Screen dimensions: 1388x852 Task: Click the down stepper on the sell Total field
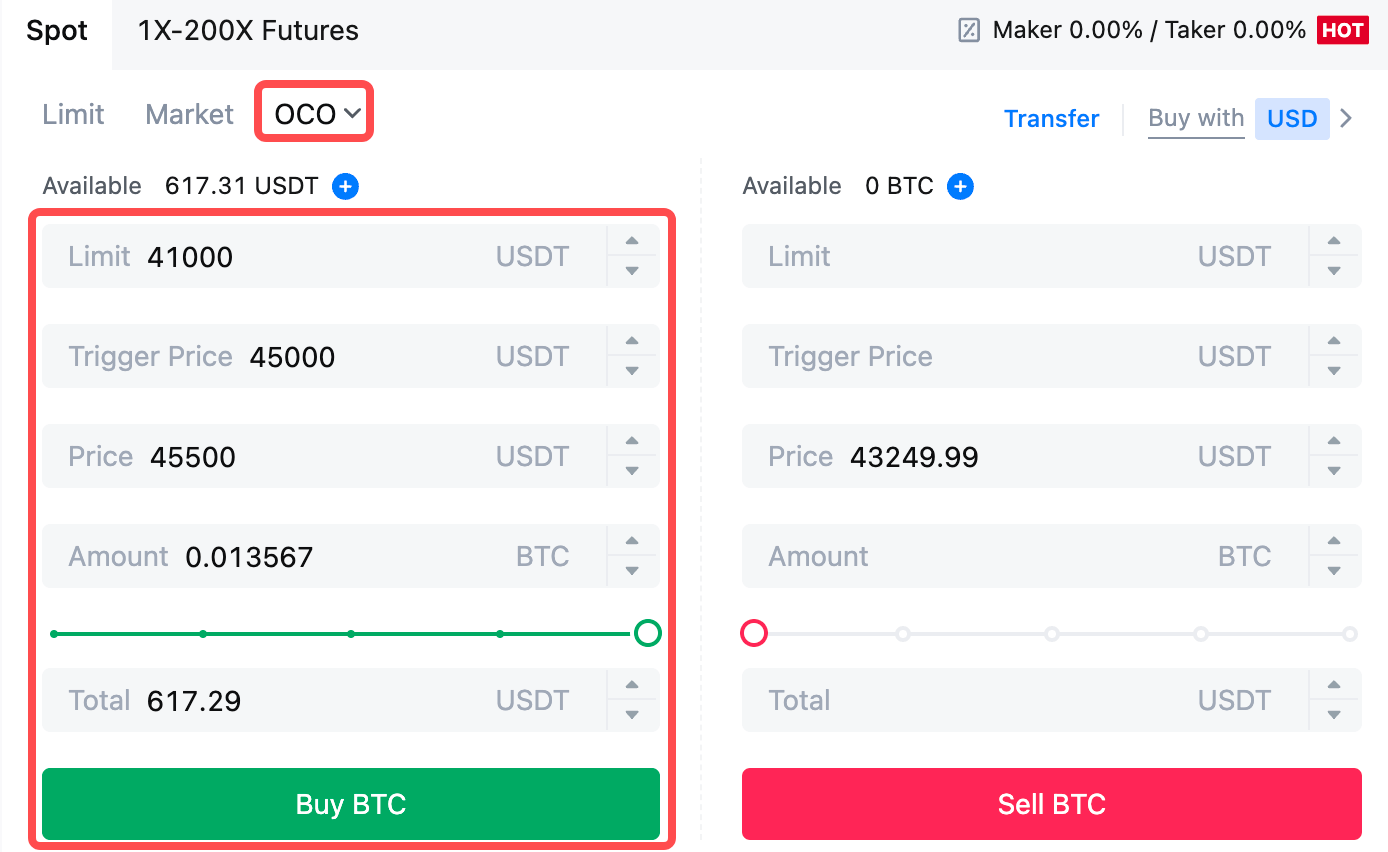pos(1334,714)
